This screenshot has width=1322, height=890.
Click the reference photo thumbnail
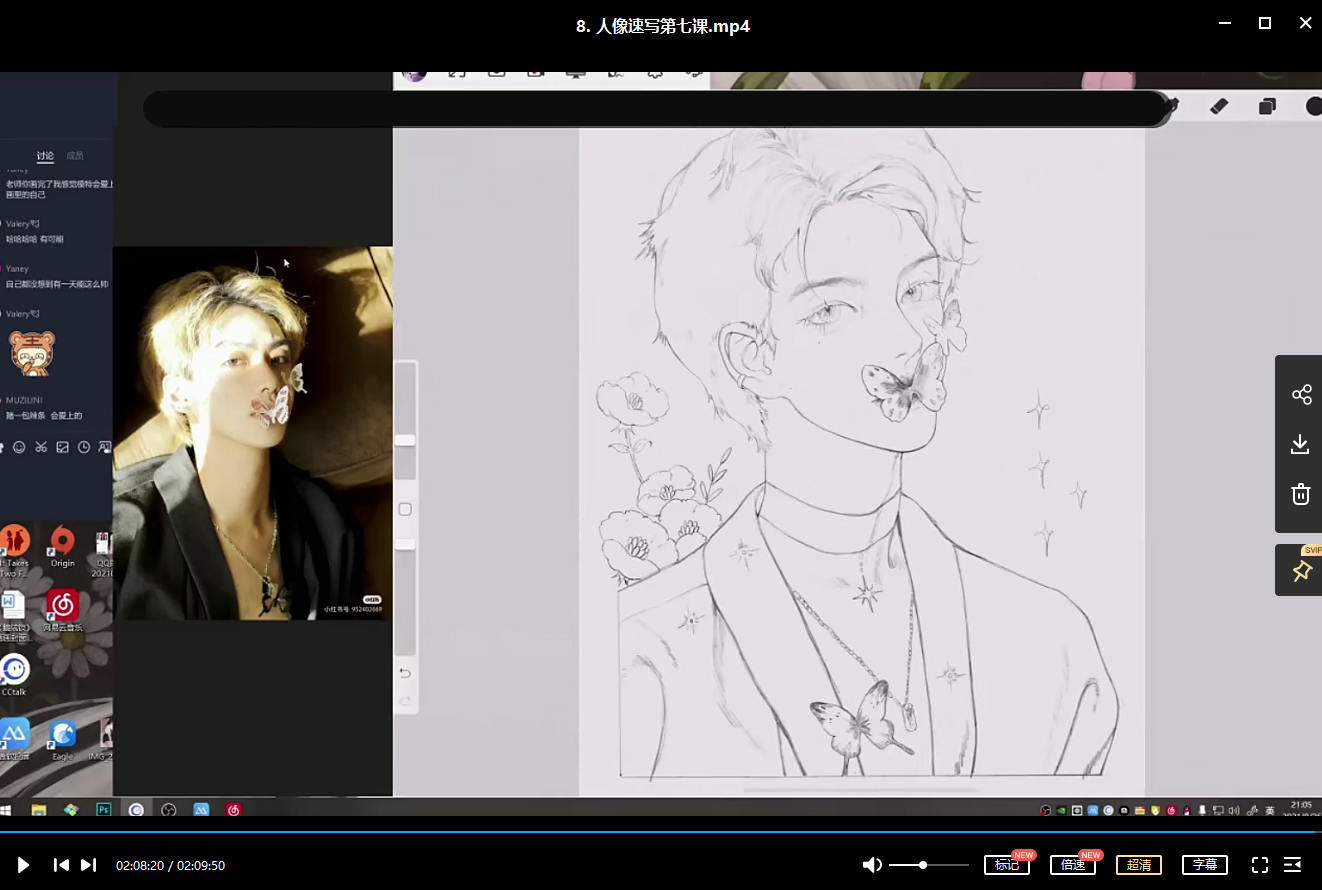(252, 433)
